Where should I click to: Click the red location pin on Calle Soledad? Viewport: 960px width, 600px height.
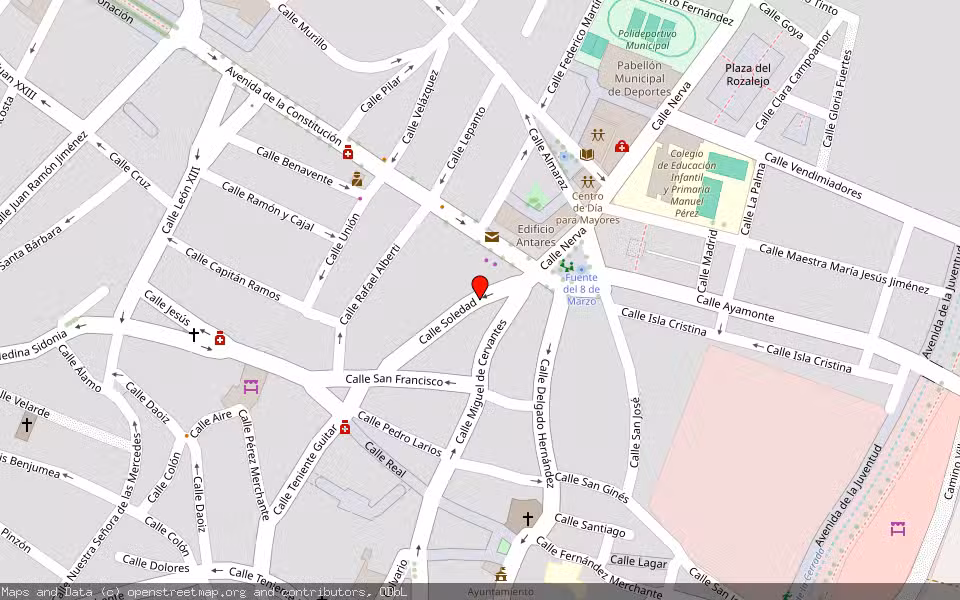(480, 287)
